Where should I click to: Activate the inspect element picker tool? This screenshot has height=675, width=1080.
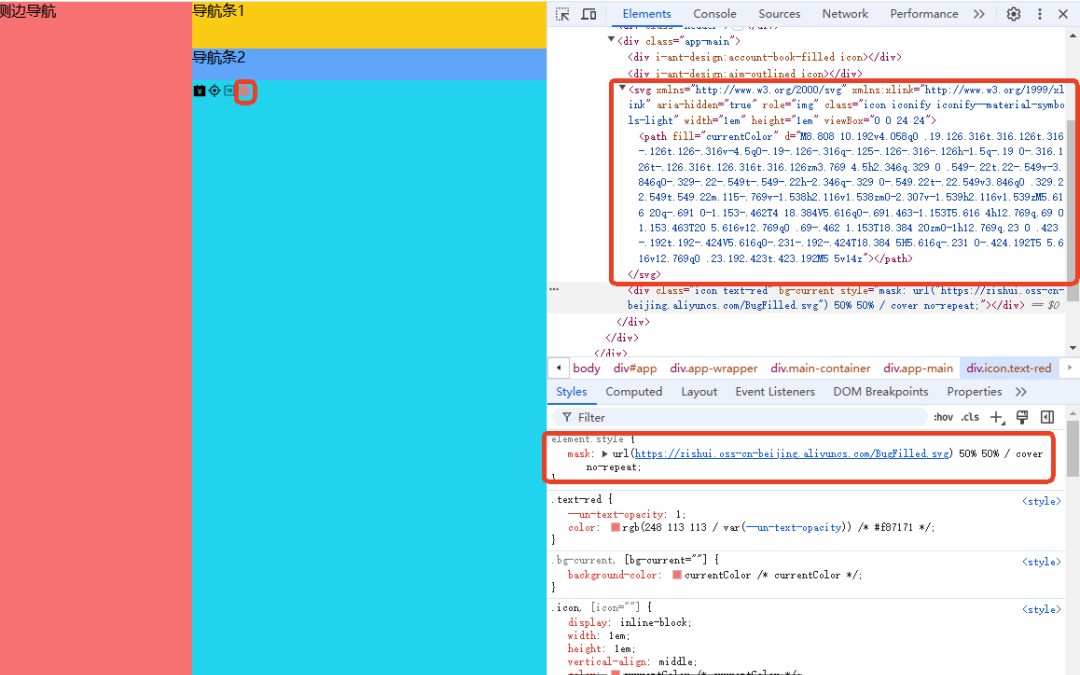563,14
